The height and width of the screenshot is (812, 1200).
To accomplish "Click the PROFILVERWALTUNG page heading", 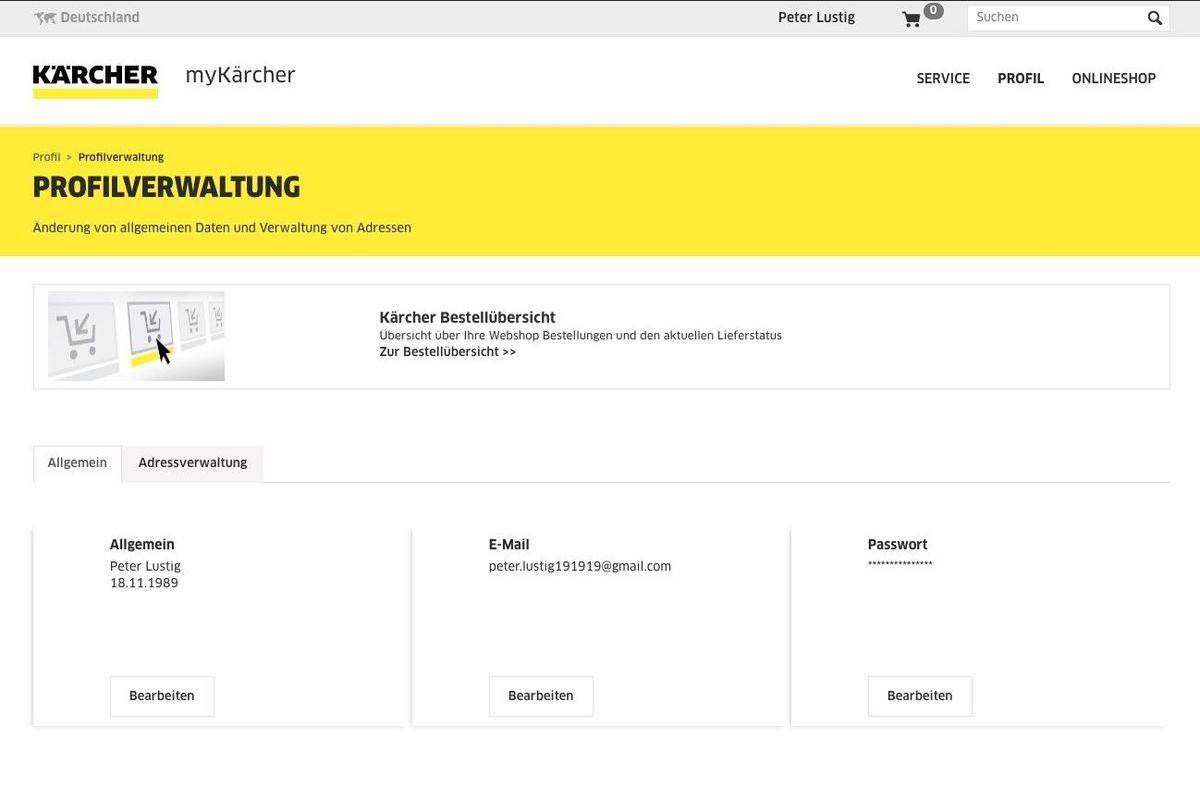I will click(x=166, y=188).
